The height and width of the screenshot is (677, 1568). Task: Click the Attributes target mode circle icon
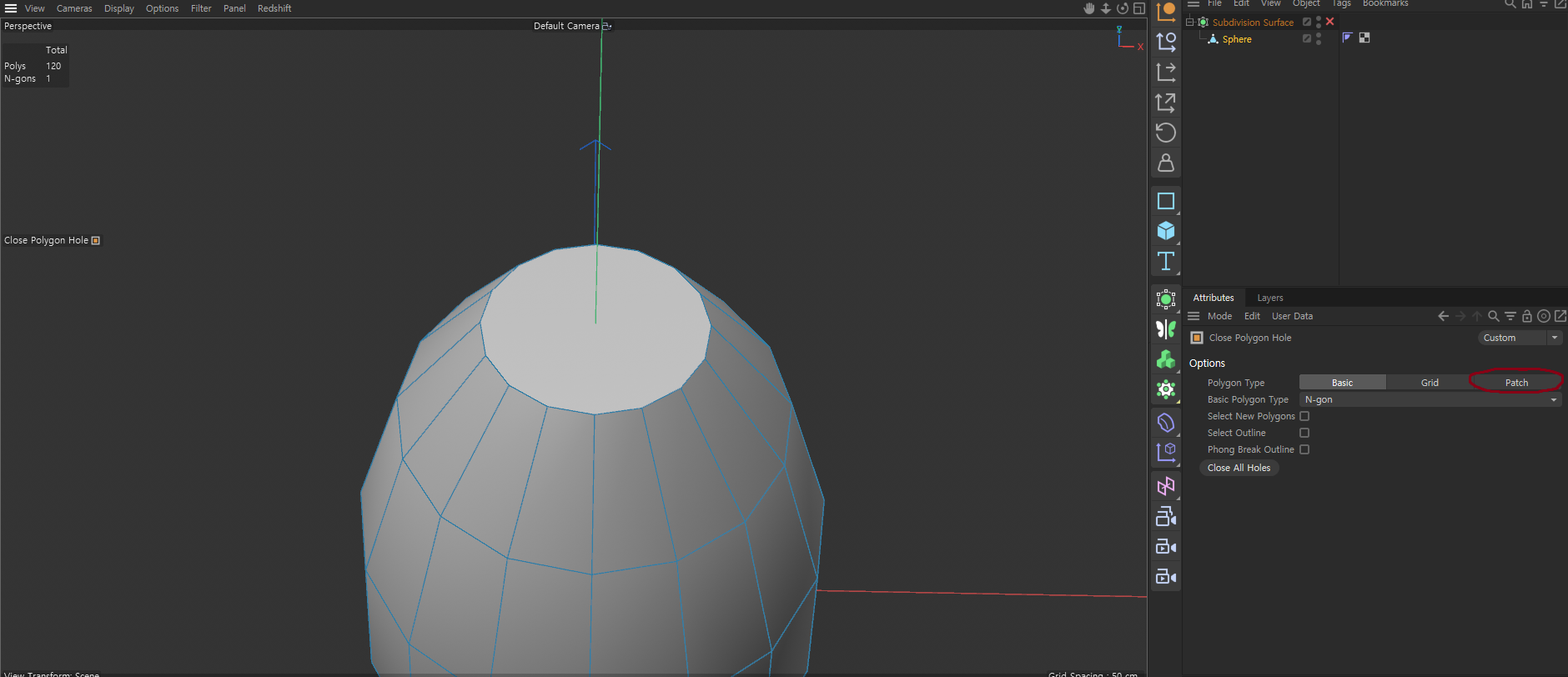tap(1544, 316)
